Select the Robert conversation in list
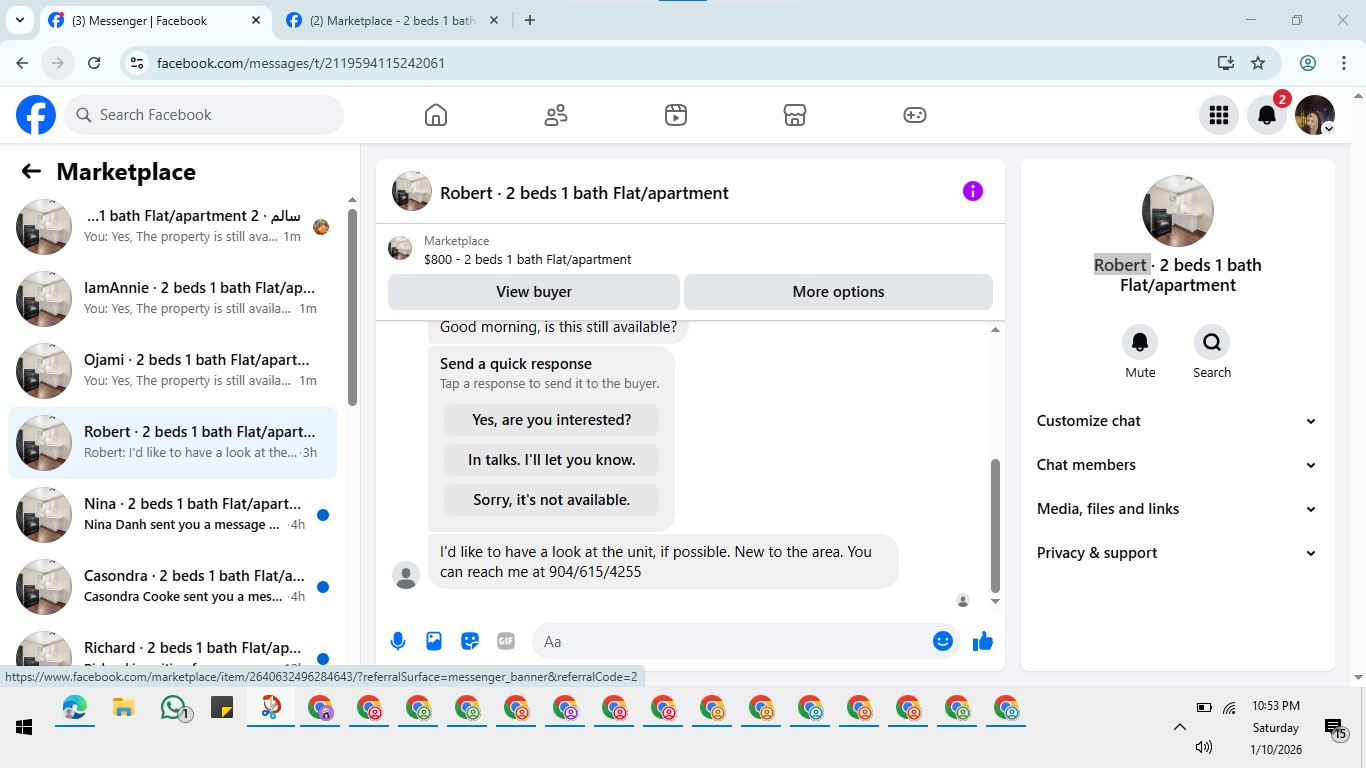Image resolution: width=1366 pixels, height=768 pixels. [x=172, y=443]
